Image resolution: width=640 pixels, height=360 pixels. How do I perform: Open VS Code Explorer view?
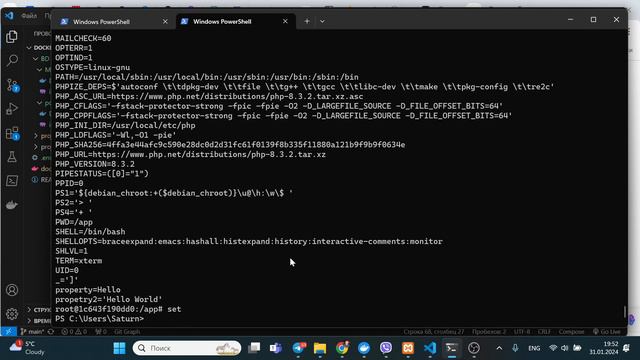[12, 37]
